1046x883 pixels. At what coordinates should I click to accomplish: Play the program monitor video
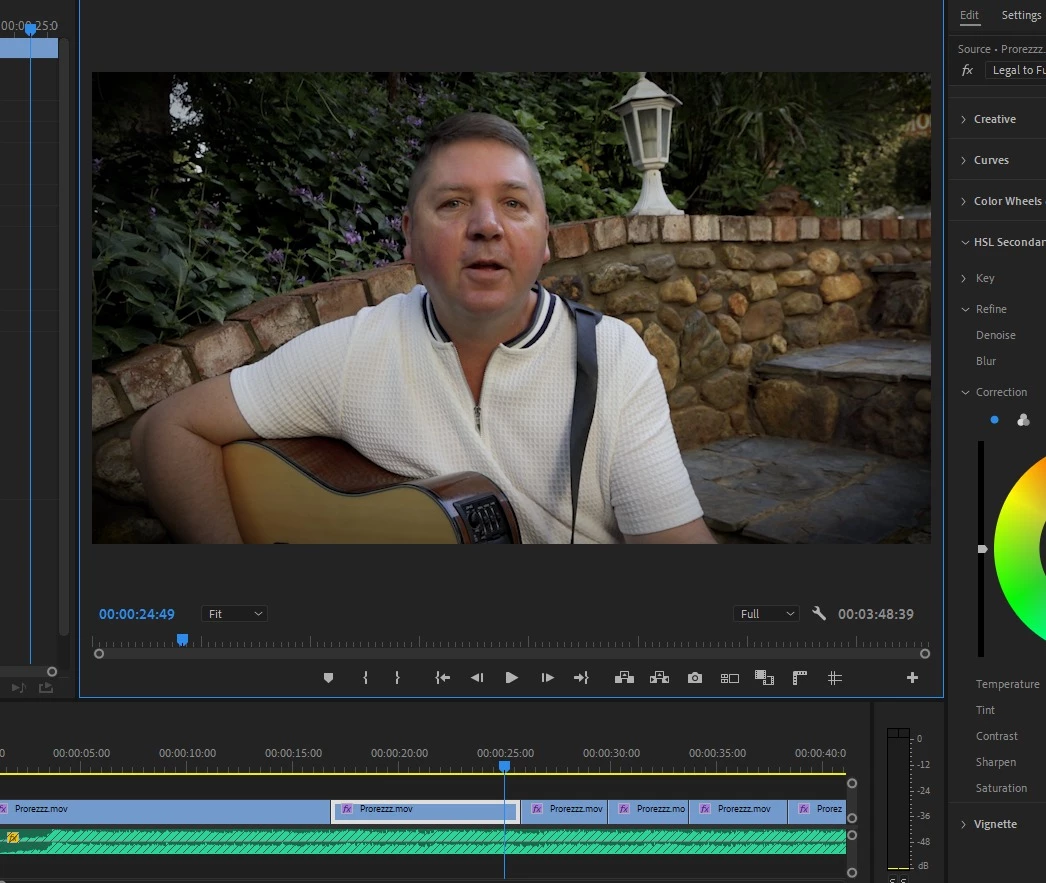point(512,678)
